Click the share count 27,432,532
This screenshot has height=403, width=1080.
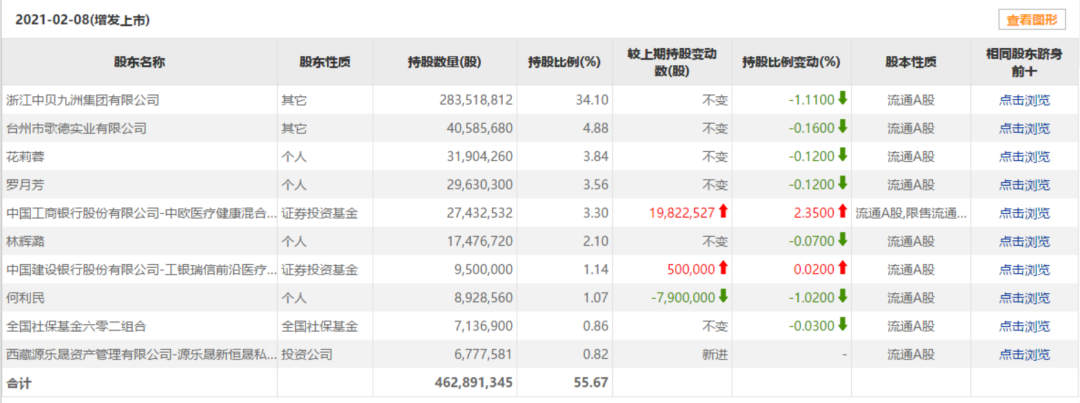479,213
